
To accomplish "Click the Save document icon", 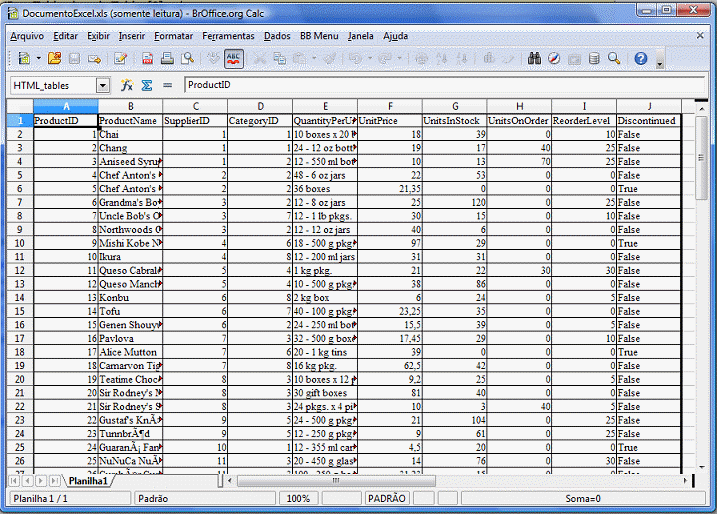I will (74, 59).
